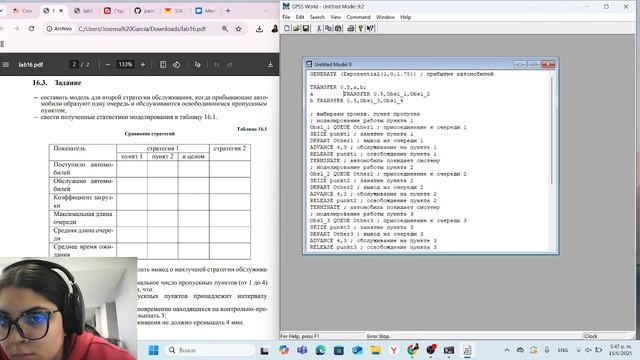Image resolution: width=640 pixels, height=360 pixels.
Task: Zoom out the PDF with minus button
Action: click(108, 64)
